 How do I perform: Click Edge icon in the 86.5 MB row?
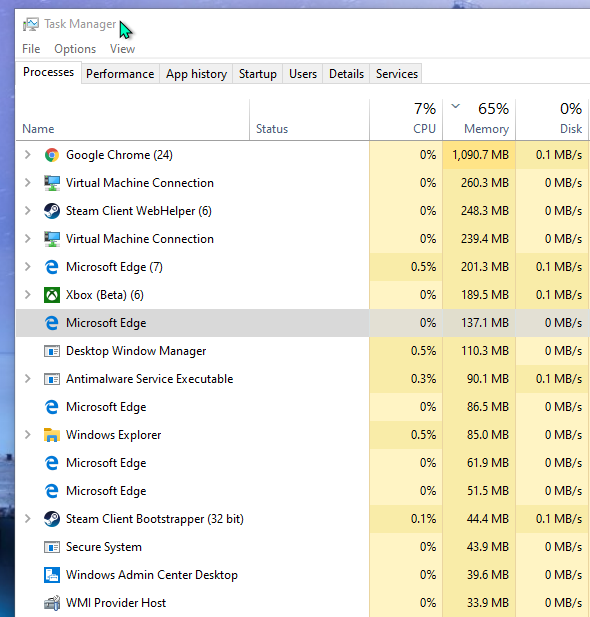tap(52, 406)
